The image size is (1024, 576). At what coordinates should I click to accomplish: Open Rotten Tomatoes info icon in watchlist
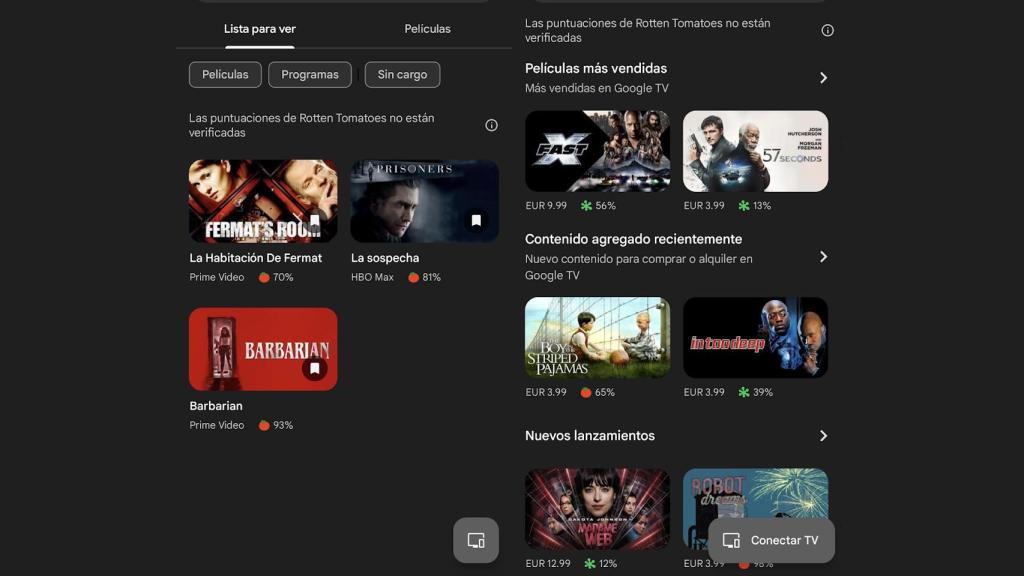click(x=491, y=125)
